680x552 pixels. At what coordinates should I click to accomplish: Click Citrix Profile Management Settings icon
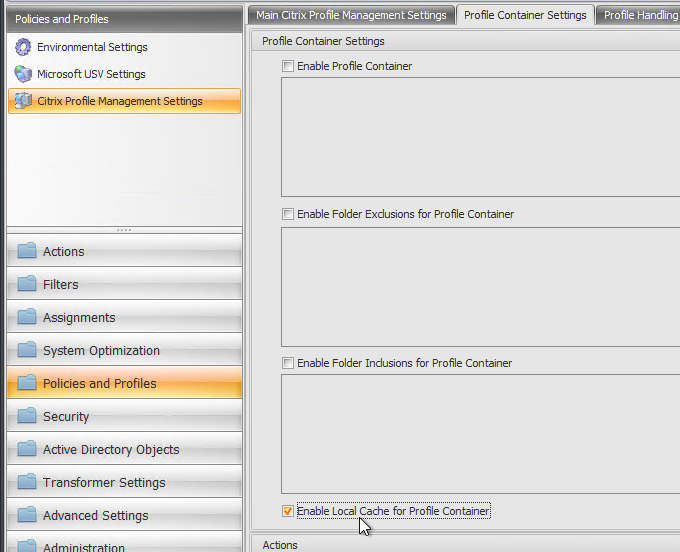click(x=23, y=101)
